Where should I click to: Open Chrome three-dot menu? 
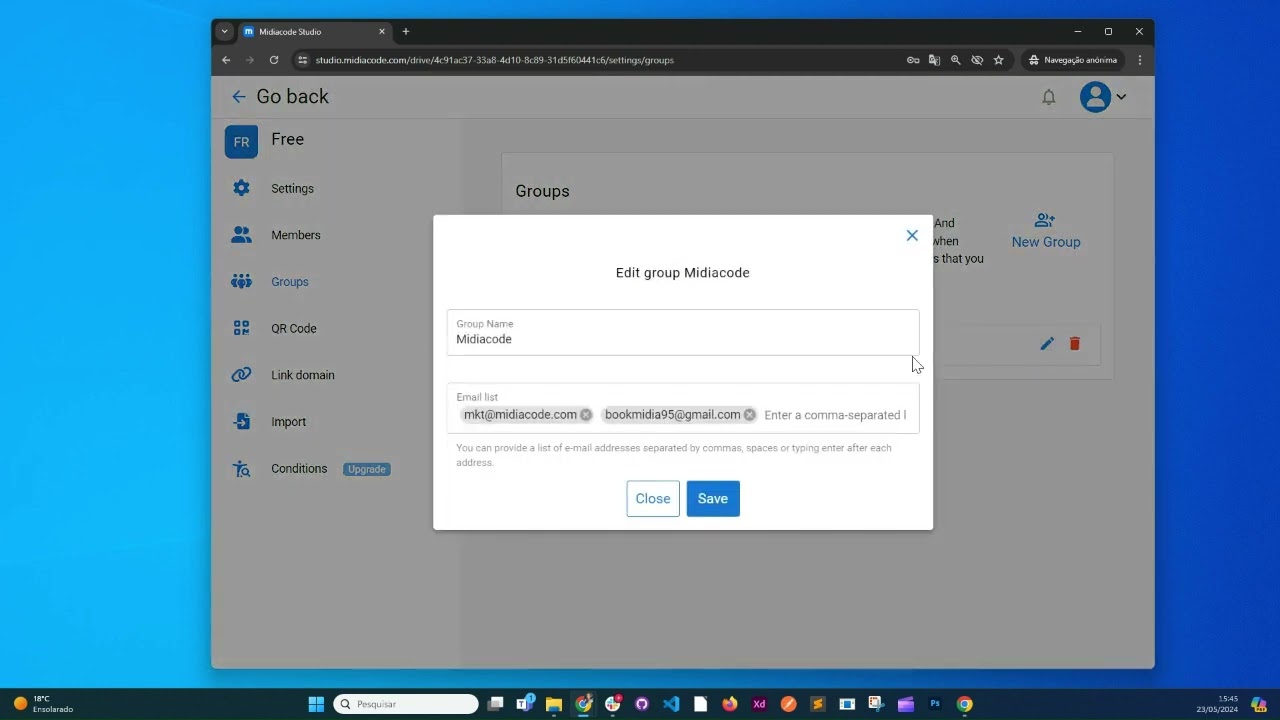tap(1140, 60)
